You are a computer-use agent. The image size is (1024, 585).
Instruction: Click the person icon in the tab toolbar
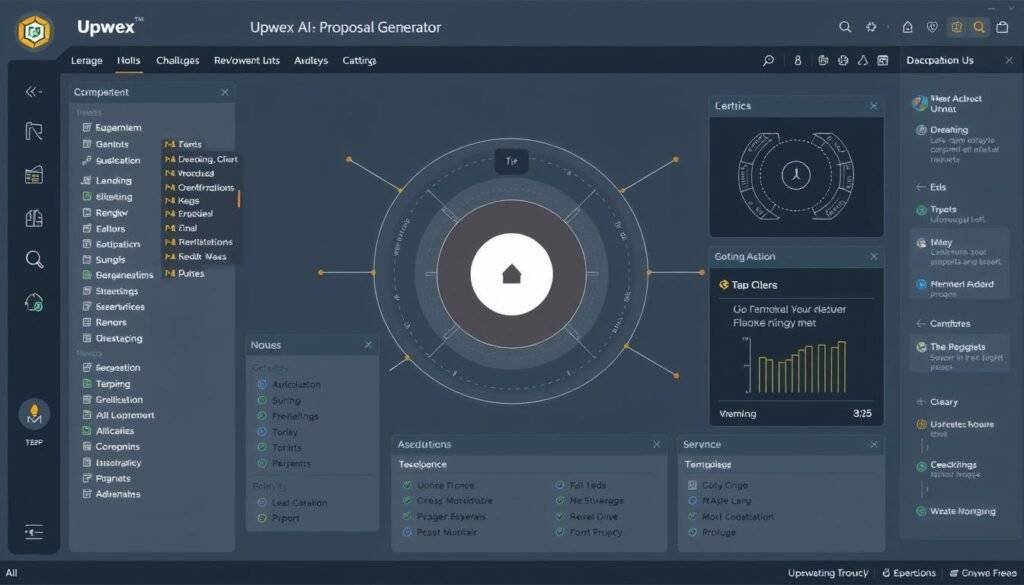[797, 60]
